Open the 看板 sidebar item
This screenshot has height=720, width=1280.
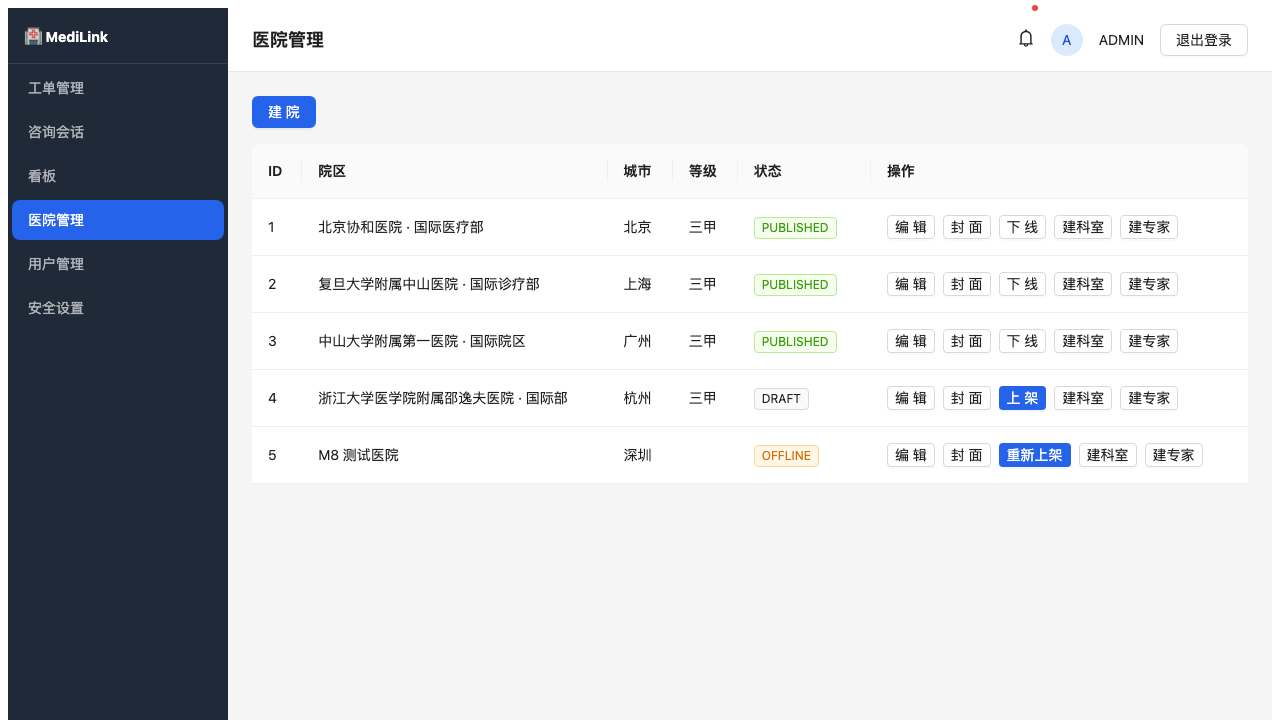(x=118, y=176)
